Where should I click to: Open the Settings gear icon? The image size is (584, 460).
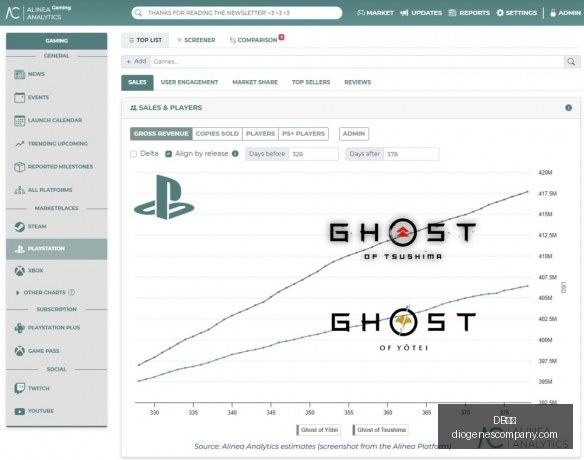500,13
